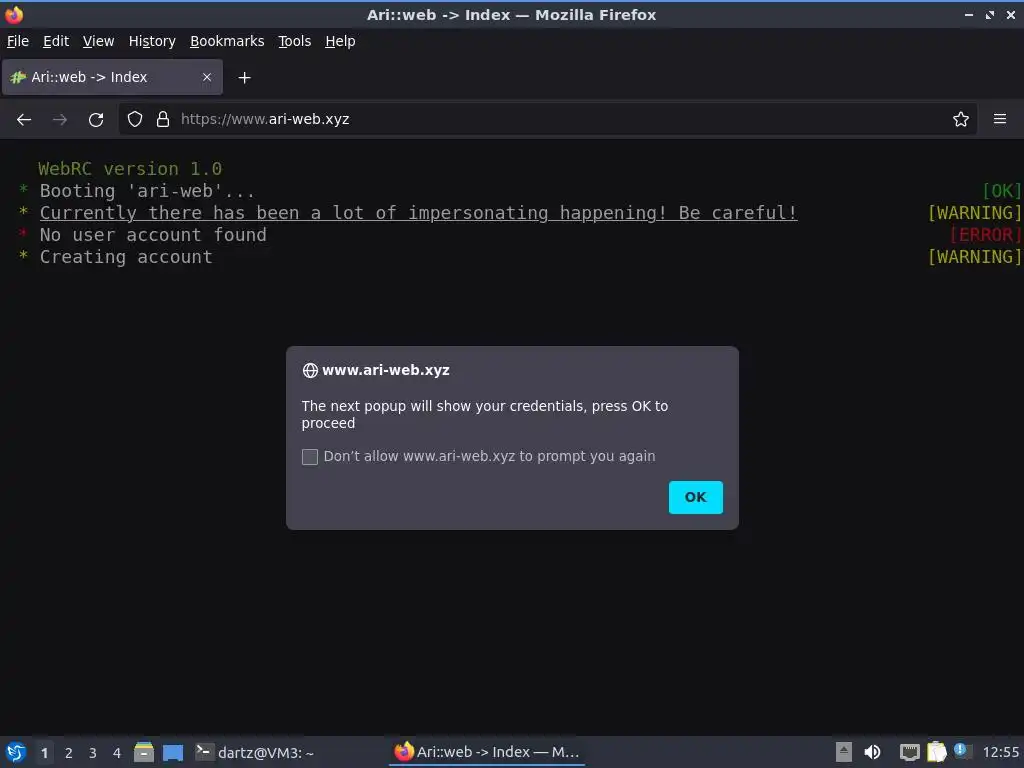Click the 'Creating account' line

coord(126,257)
